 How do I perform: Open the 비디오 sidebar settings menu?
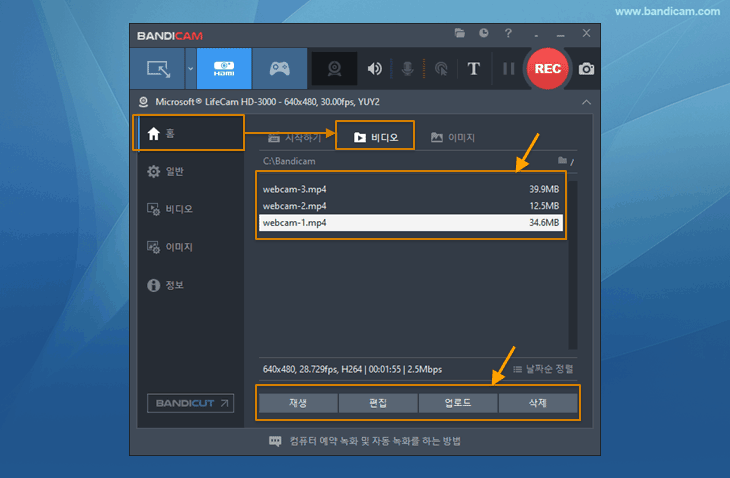click(x=189, y=209)
